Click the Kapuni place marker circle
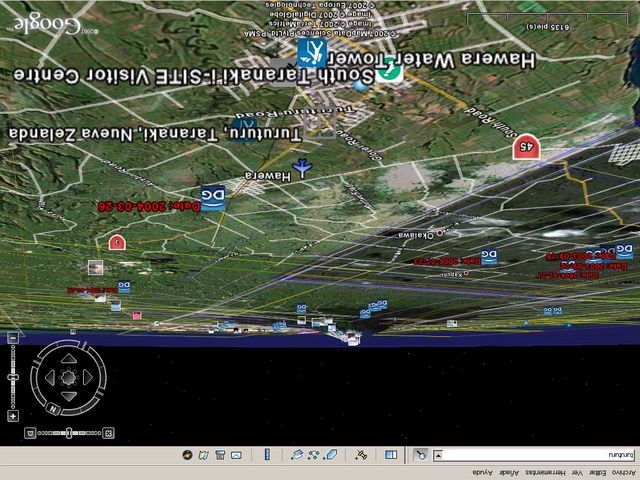640x480 pixels. pos(466,273)
